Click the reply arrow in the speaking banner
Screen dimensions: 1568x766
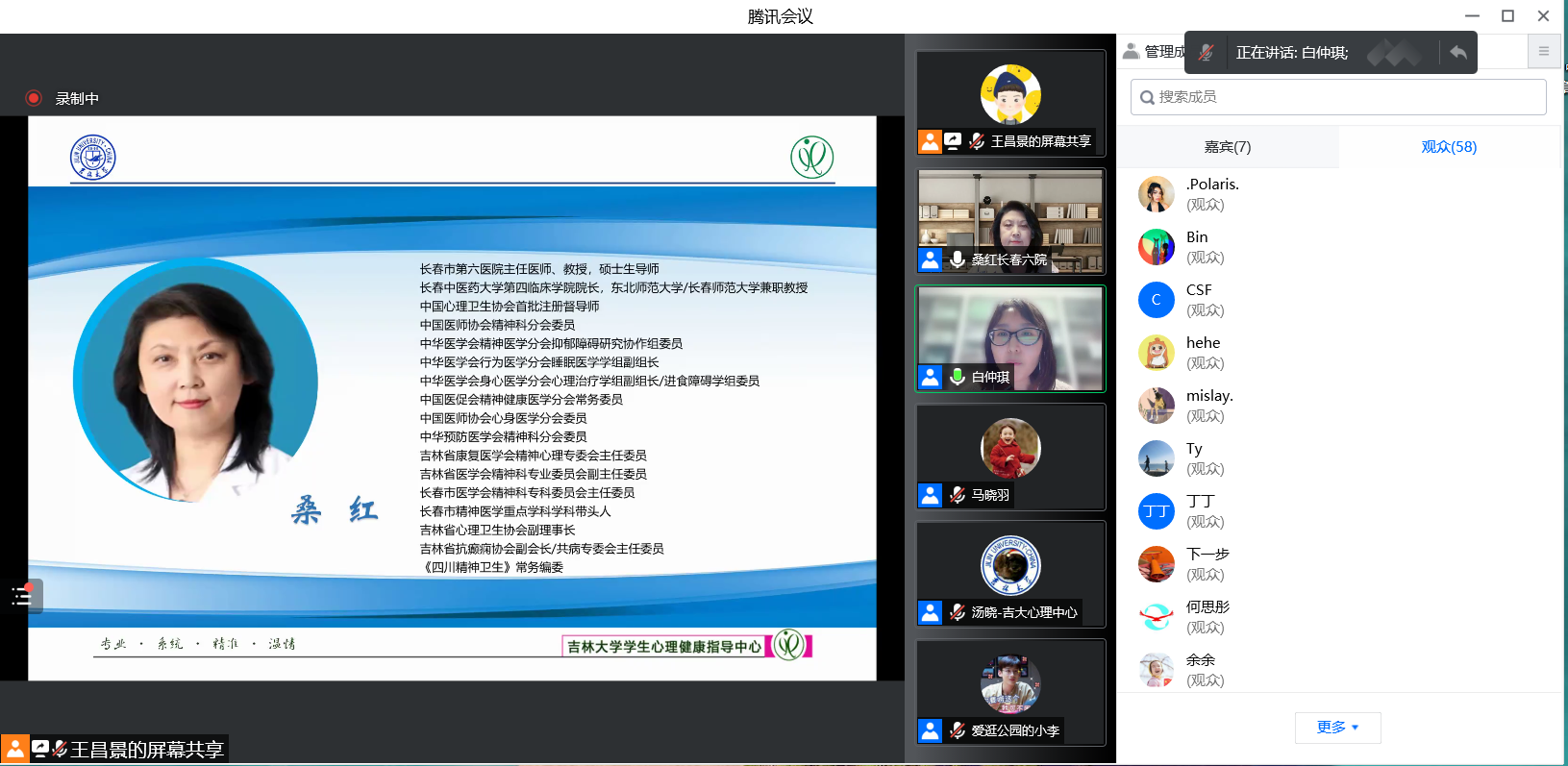[1457, 53]
